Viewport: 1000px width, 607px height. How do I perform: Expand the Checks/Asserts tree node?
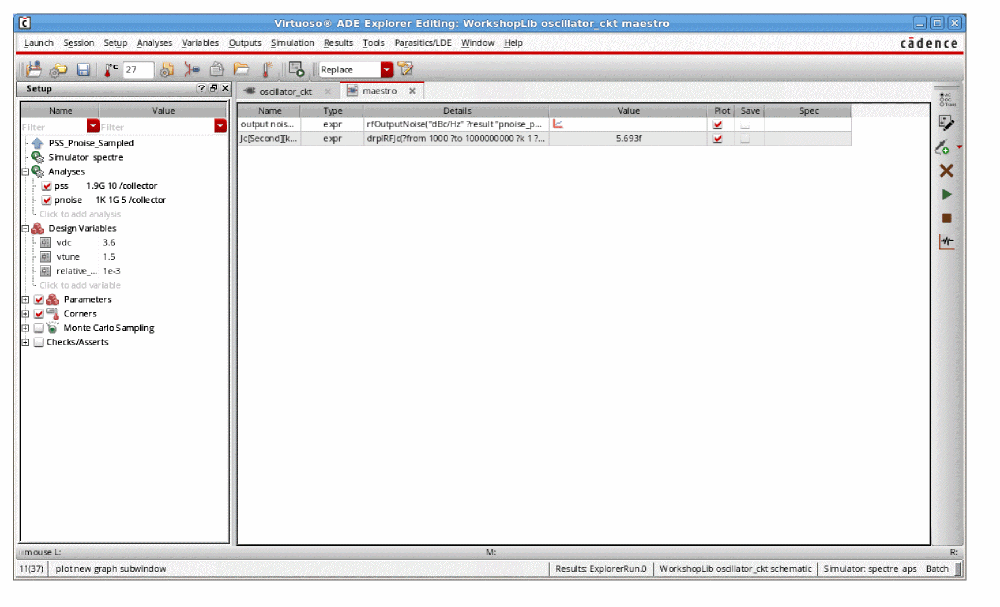click(26, 342)
